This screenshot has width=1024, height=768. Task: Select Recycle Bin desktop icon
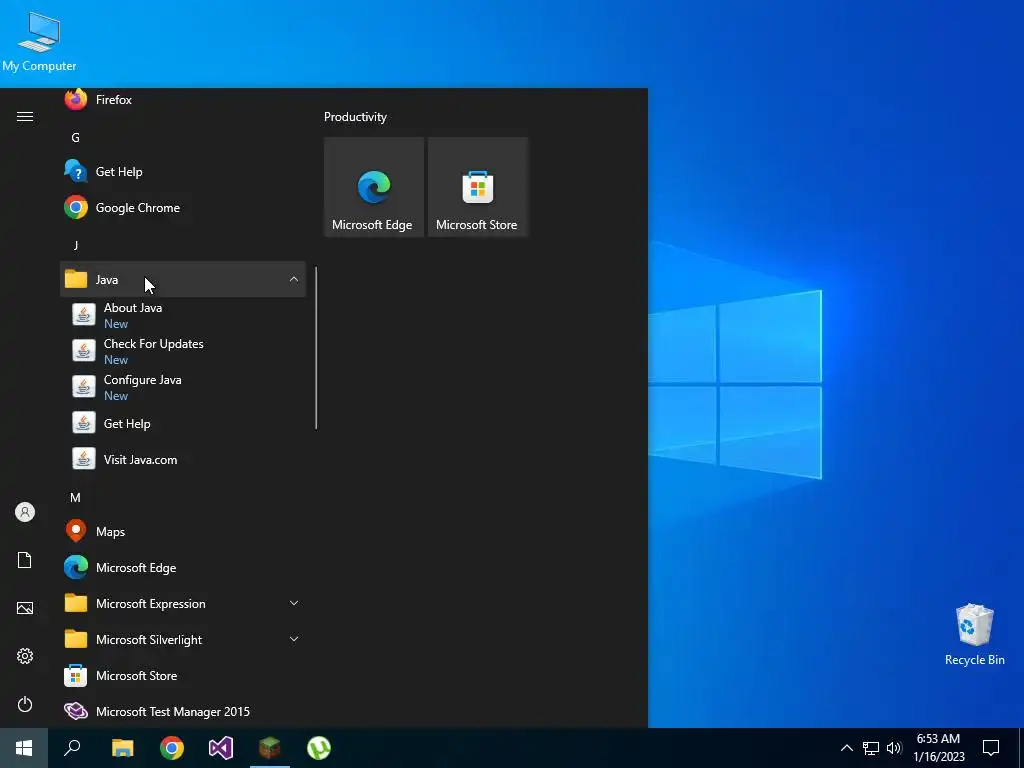tap(974, 635)
